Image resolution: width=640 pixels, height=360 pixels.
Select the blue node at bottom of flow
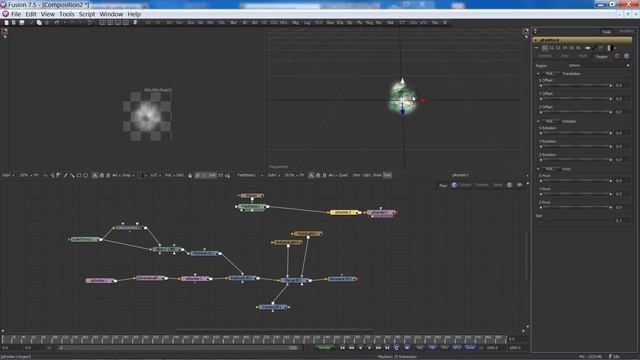click(x=273, y=307)
